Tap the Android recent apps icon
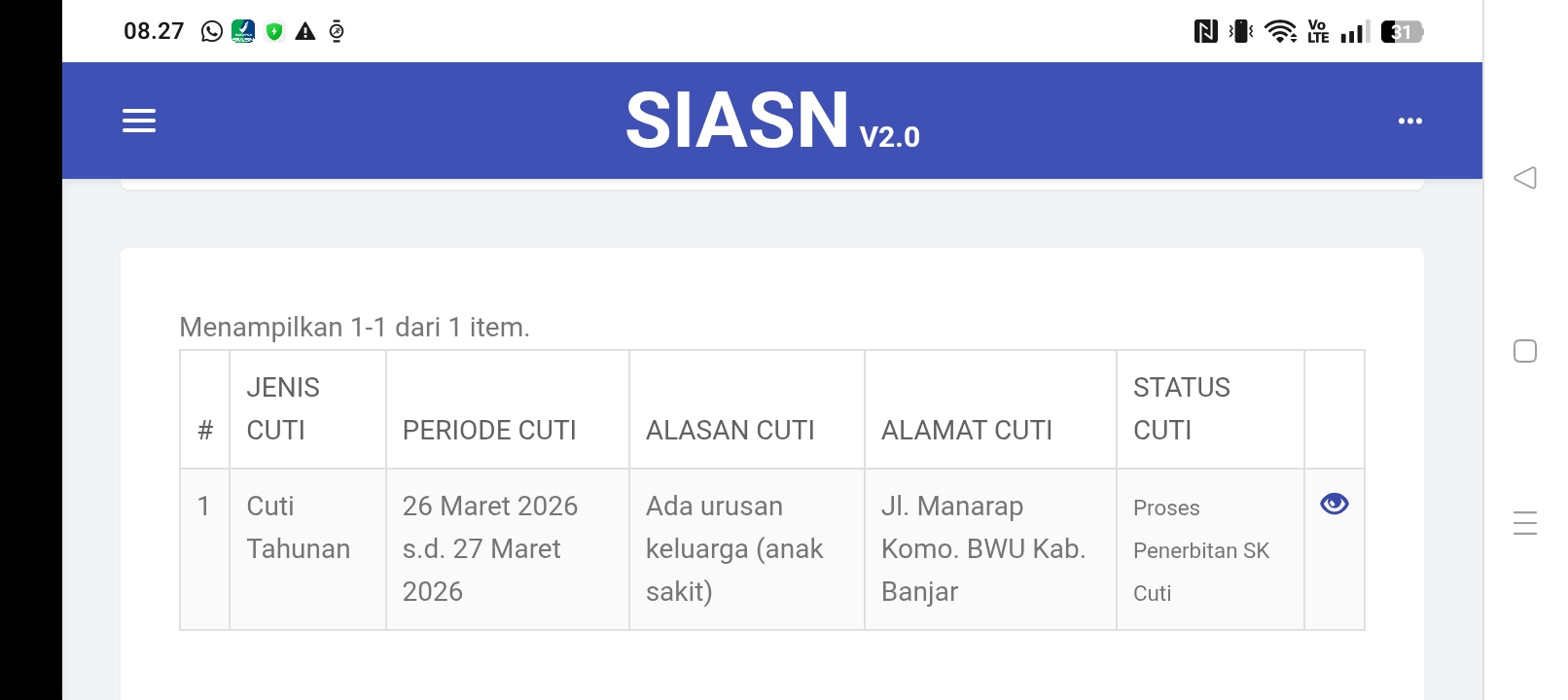Screen dimensions: 1568x700 click(1524, 523)
